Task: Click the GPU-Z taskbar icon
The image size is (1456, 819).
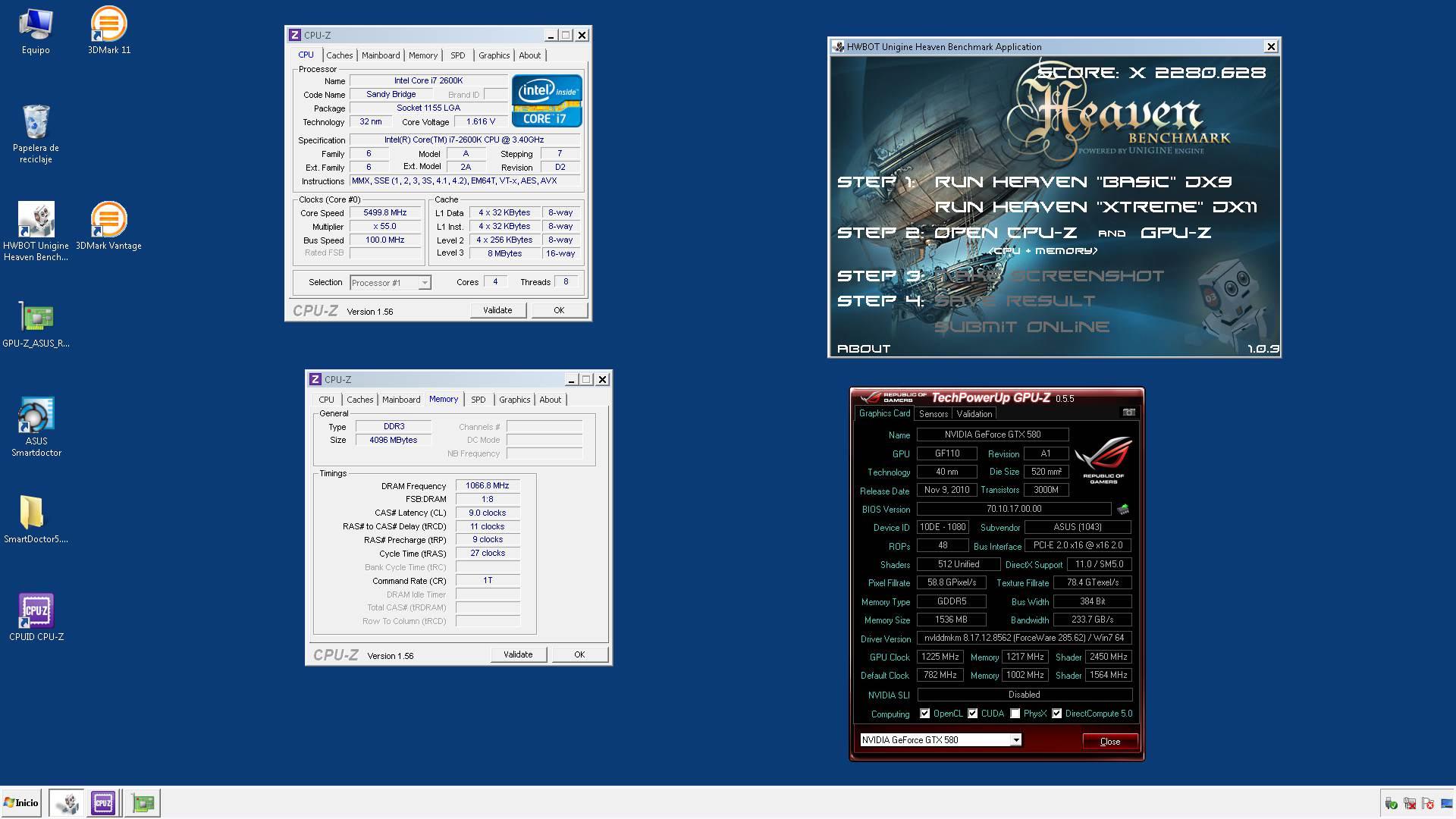Action: 143,802
